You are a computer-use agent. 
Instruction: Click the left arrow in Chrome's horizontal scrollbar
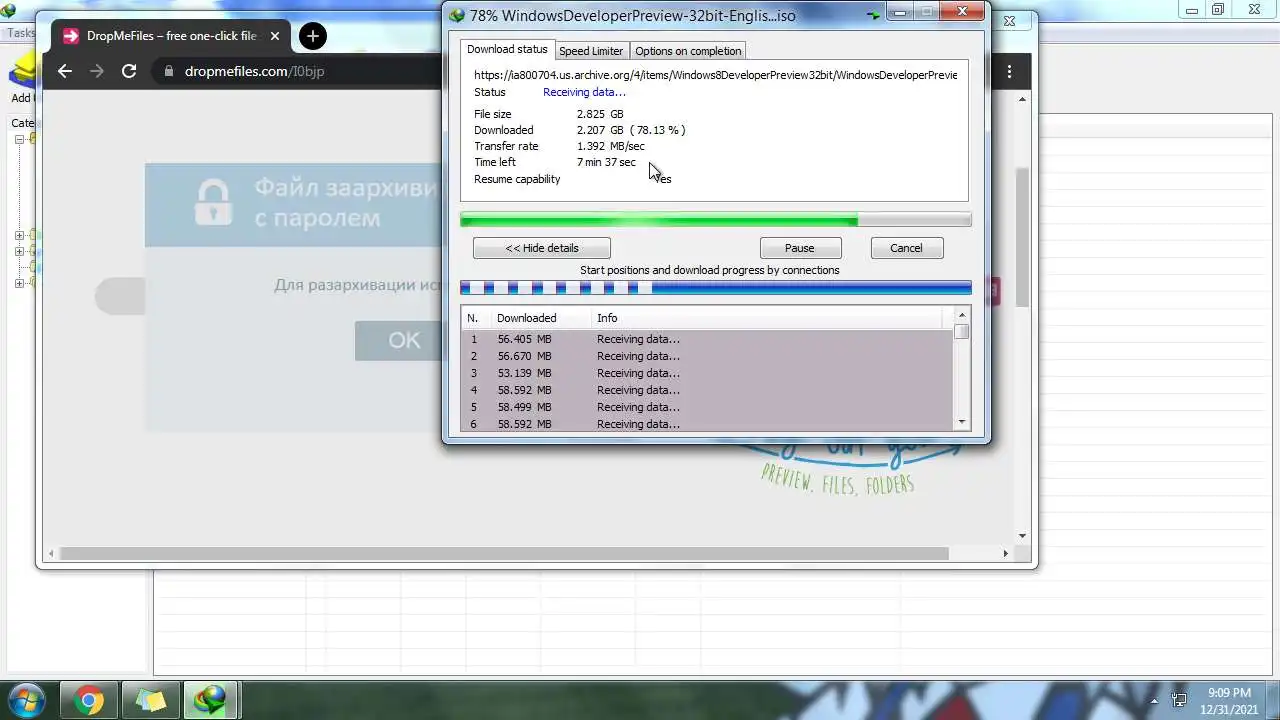[51, 553]
